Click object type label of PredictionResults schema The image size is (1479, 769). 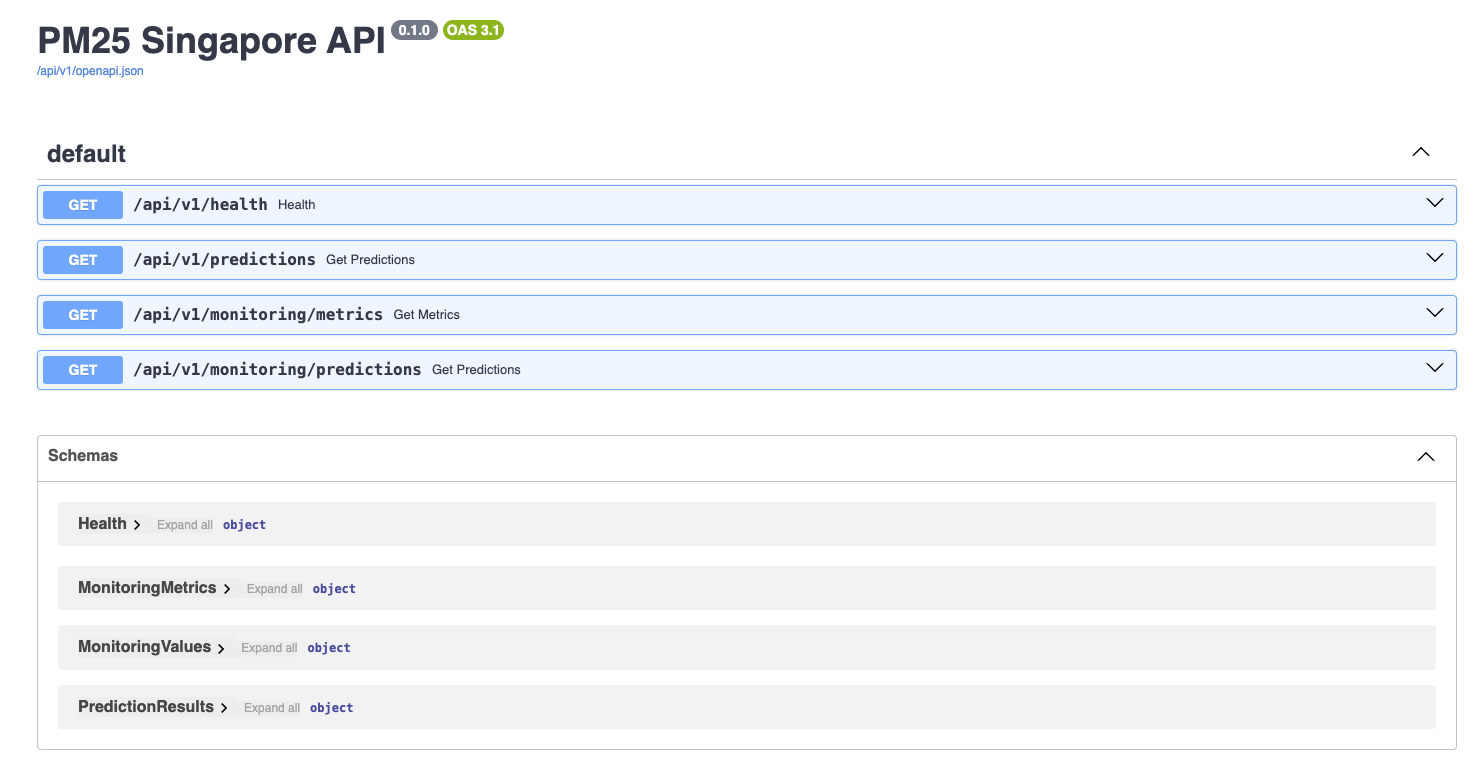pos(331,708)
